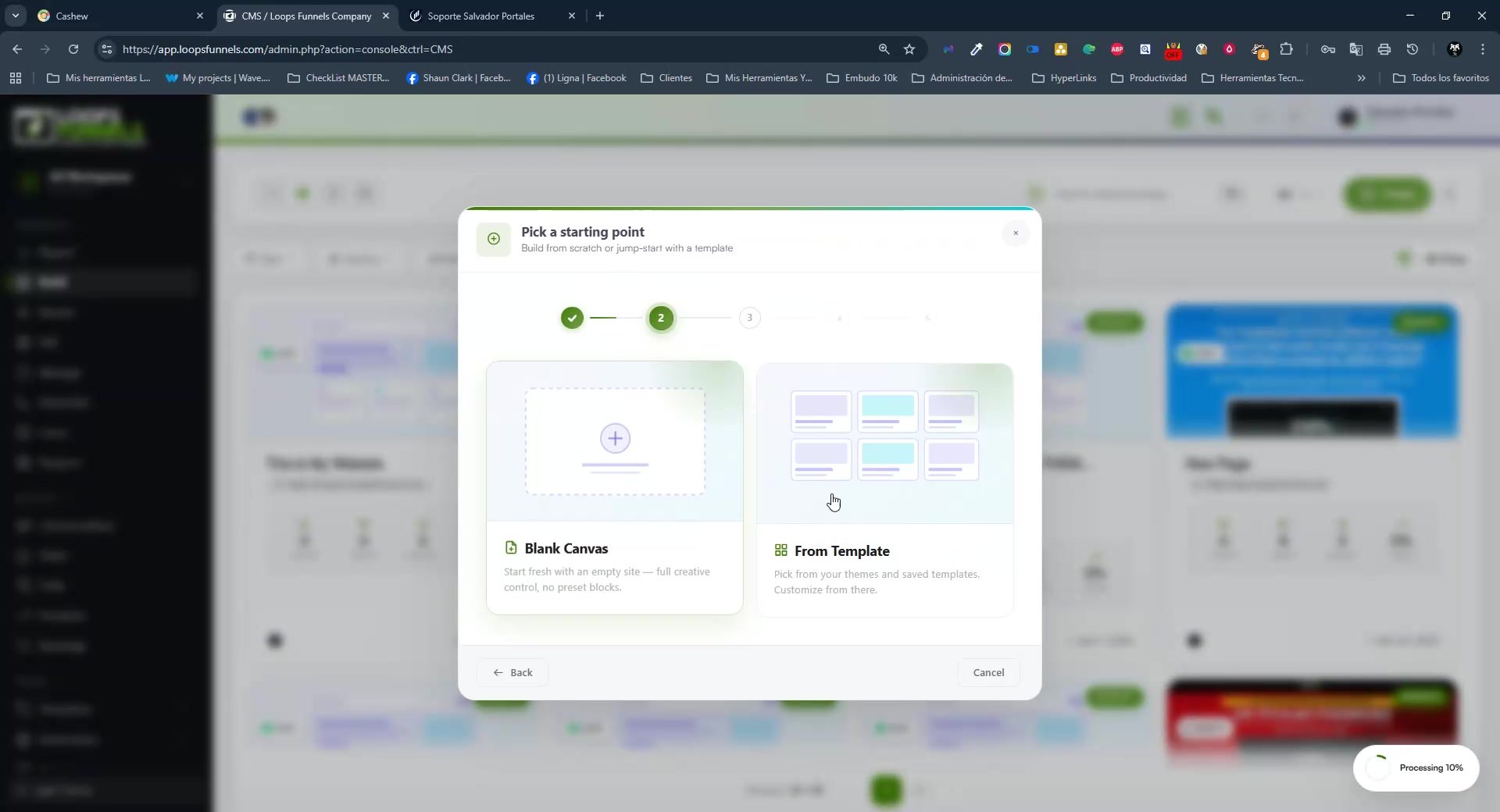The width and height of the screenshot is (1500, 812).
Task: Open the ABP ad blocker extension
Action: pyautogui.click(x=1117, y=49)
